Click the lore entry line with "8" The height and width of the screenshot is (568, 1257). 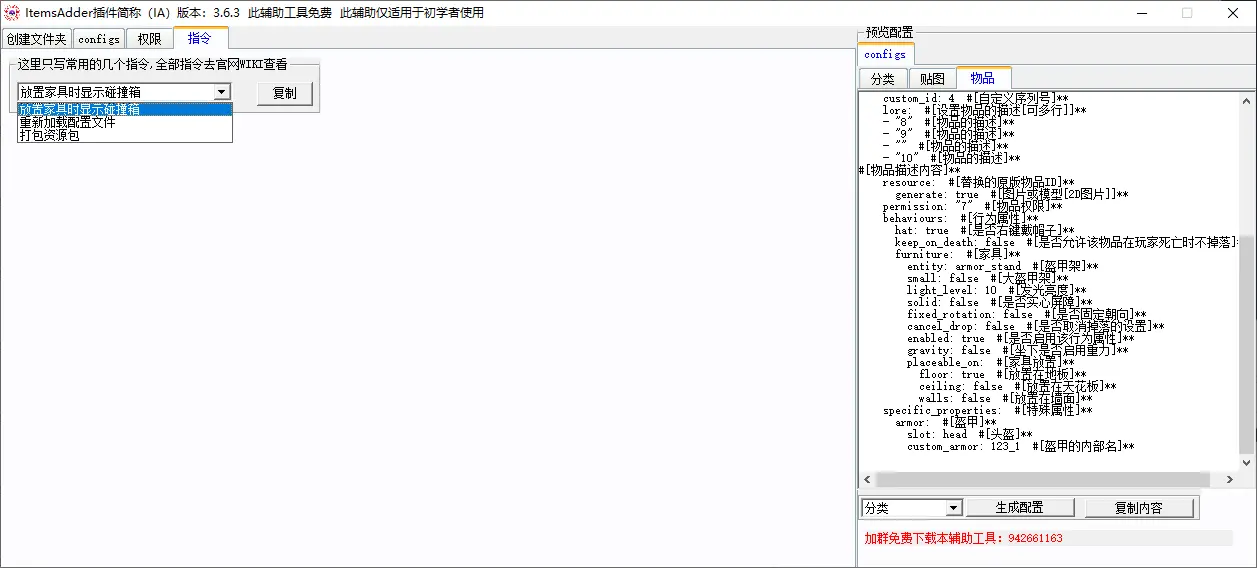tap(949, 122)
